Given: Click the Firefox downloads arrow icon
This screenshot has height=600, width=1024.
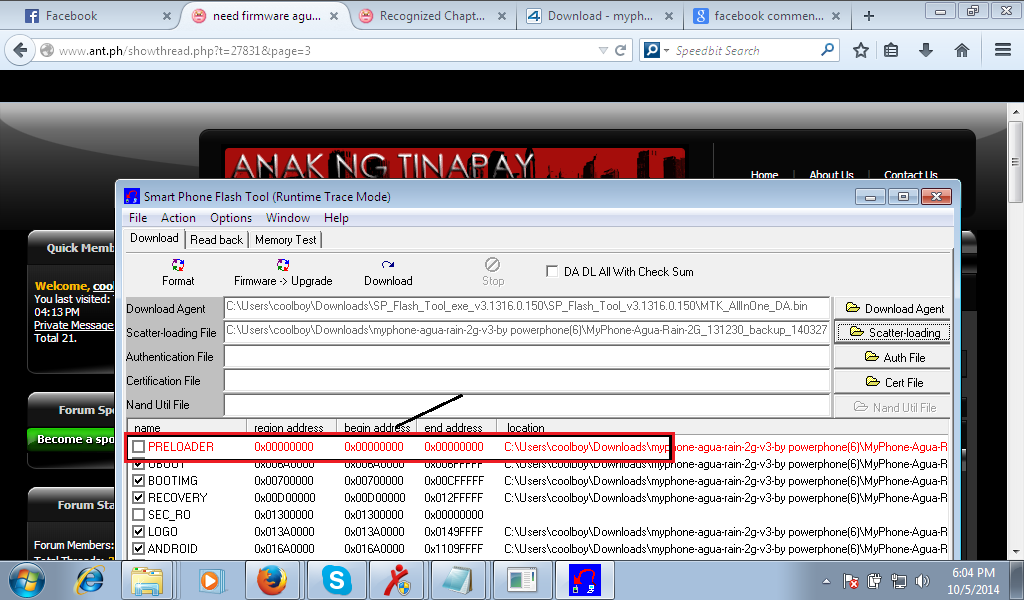Looking at the screenshot, I should pos(926,50).
